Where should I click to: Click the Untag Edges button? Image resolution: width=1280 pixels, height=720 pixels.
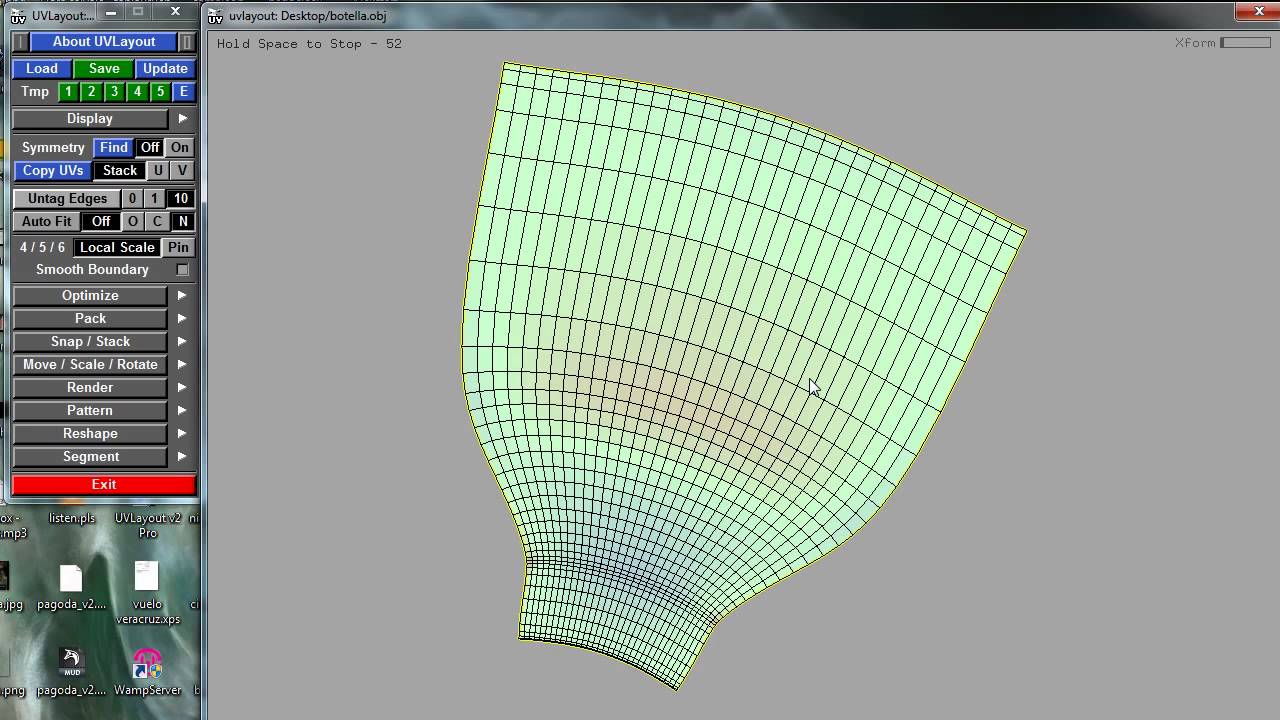pos(67,198)
